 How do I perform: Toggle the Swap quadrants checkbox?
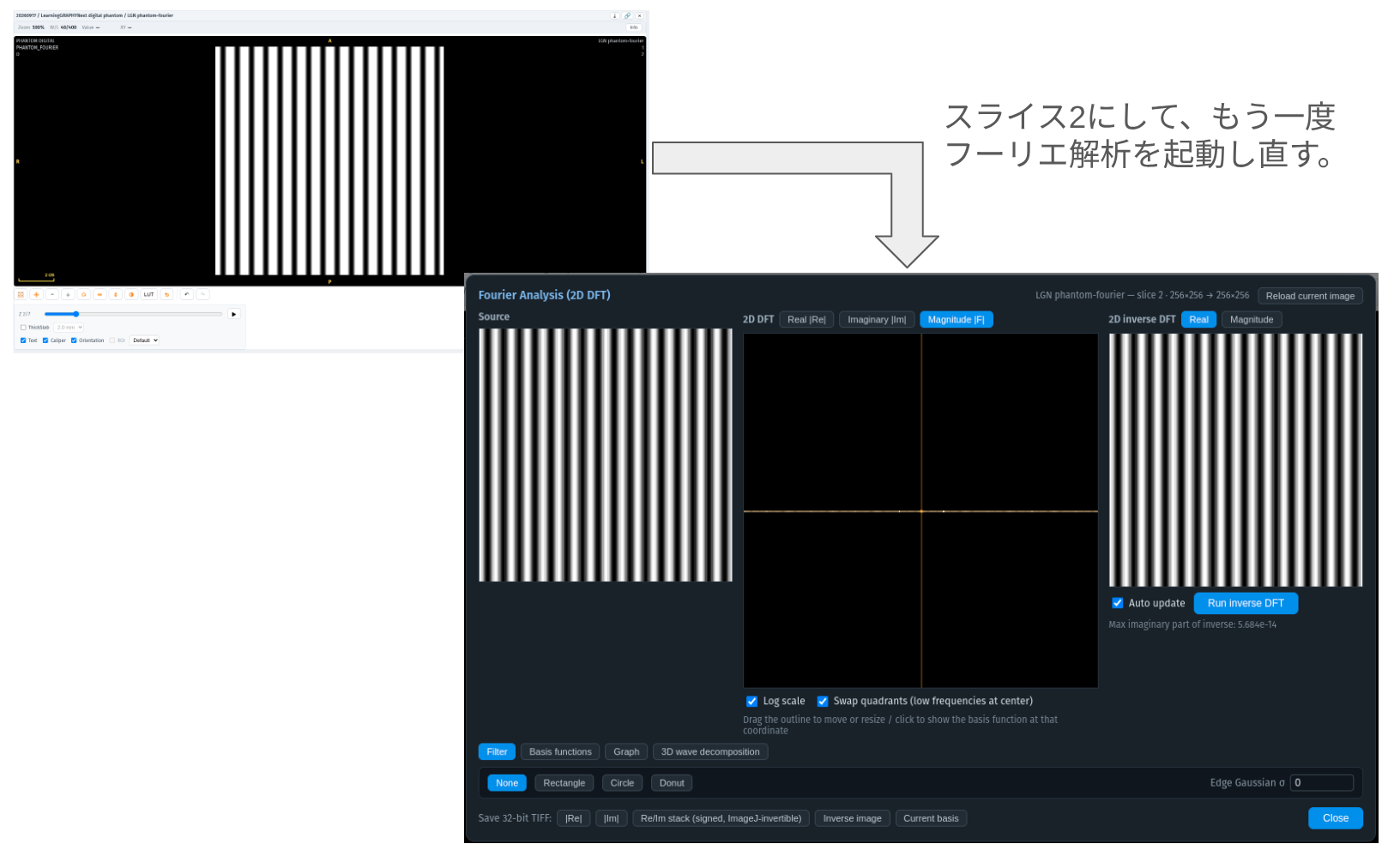point(822,701)
